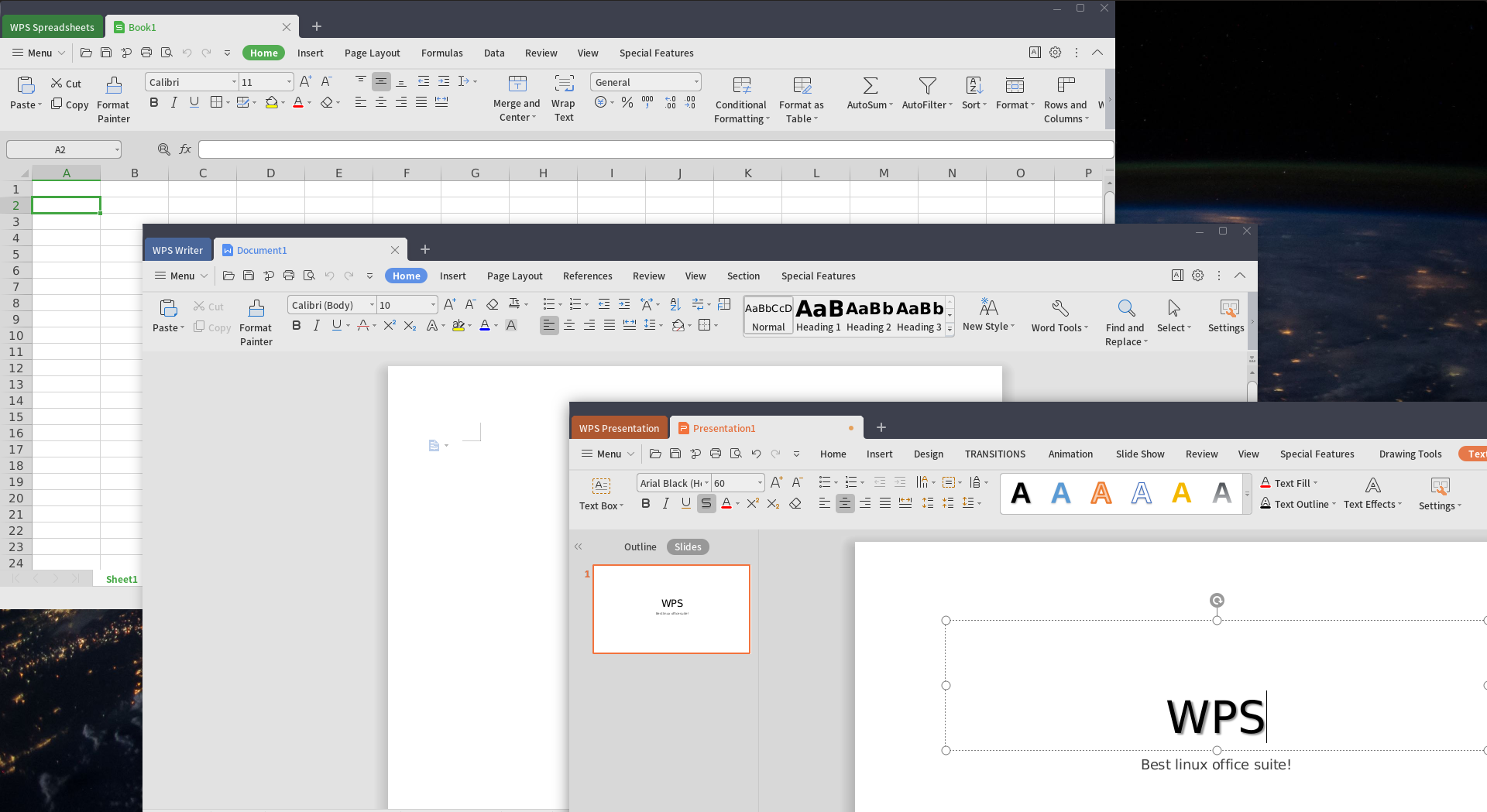Click AutoSum icon in Spreadsheets ribbon
The image size is (1487, 812).
click(870, 85)
